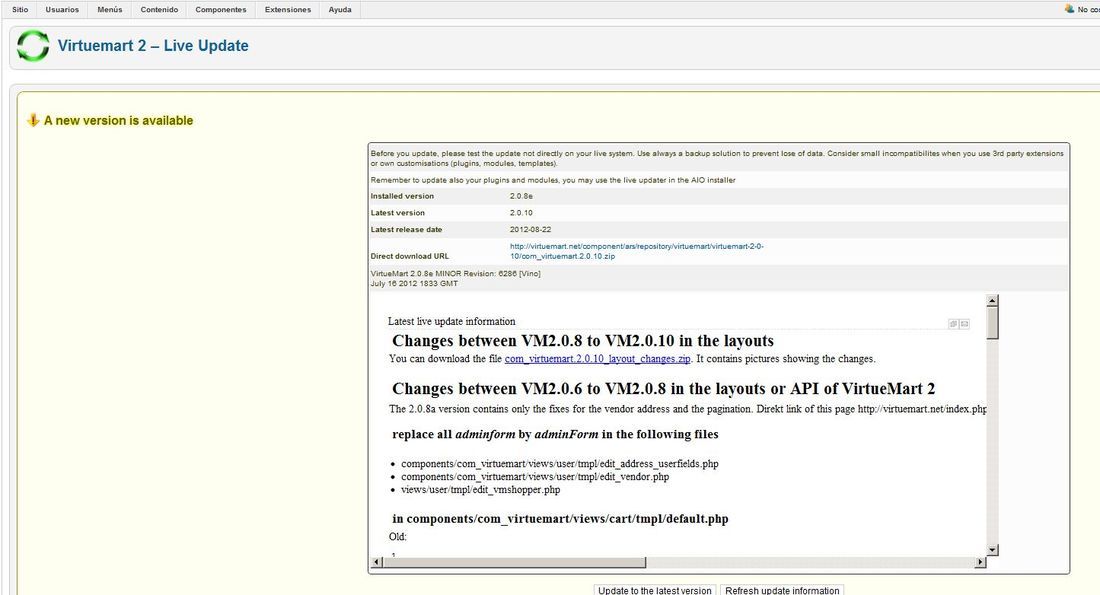1100x595 pixels.
Task: Click Update to the latest version button
Action: tap(655, 590)
